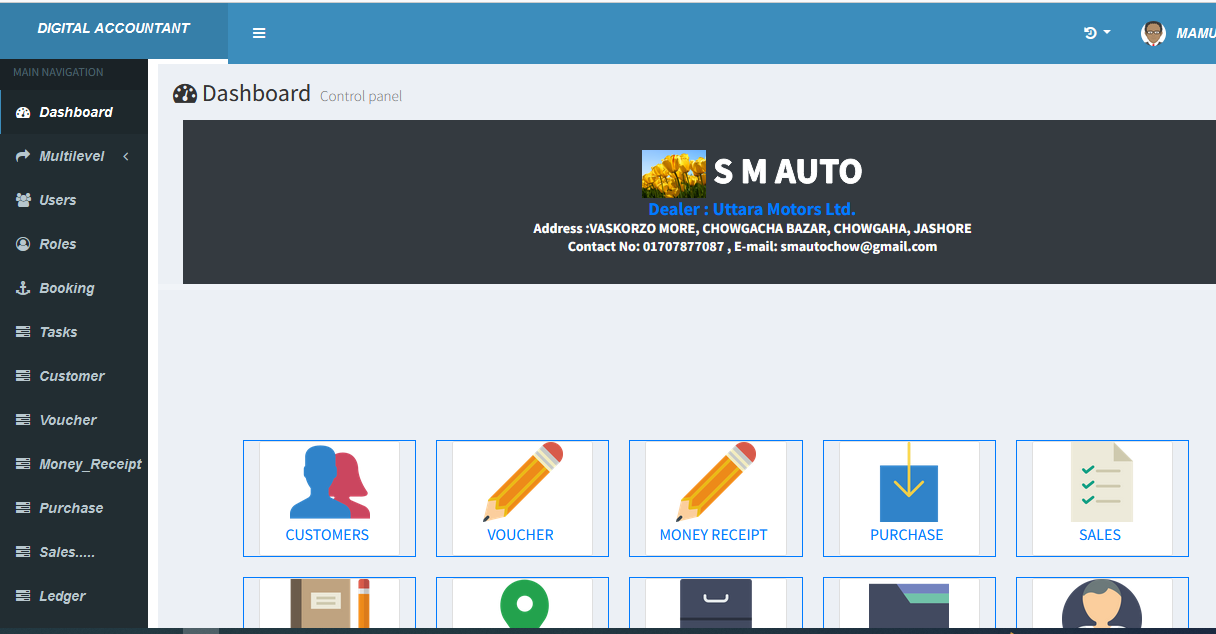1216x634 pixels.
Task: Open Booking in the sidebar
Action: pos(74,288)
